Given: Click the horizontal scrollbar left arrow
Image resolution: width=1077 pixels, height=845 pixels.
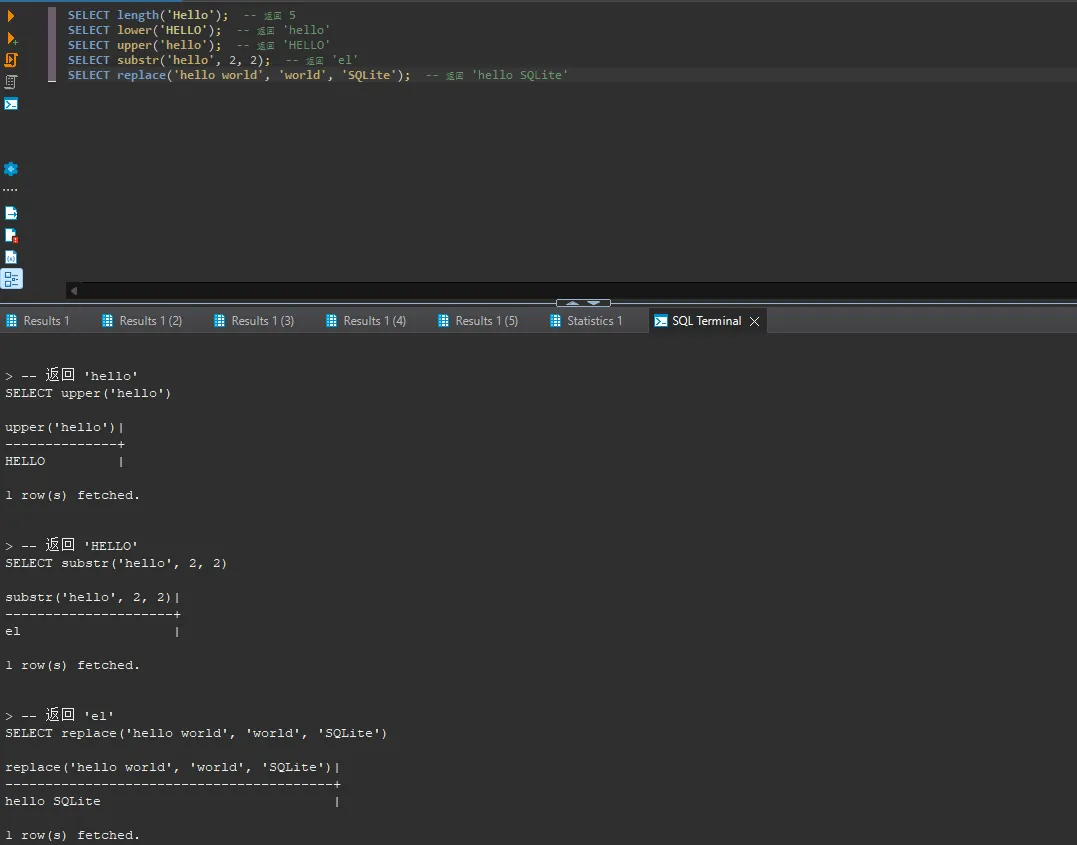Looking at the screenshot, I should point(73,291).
